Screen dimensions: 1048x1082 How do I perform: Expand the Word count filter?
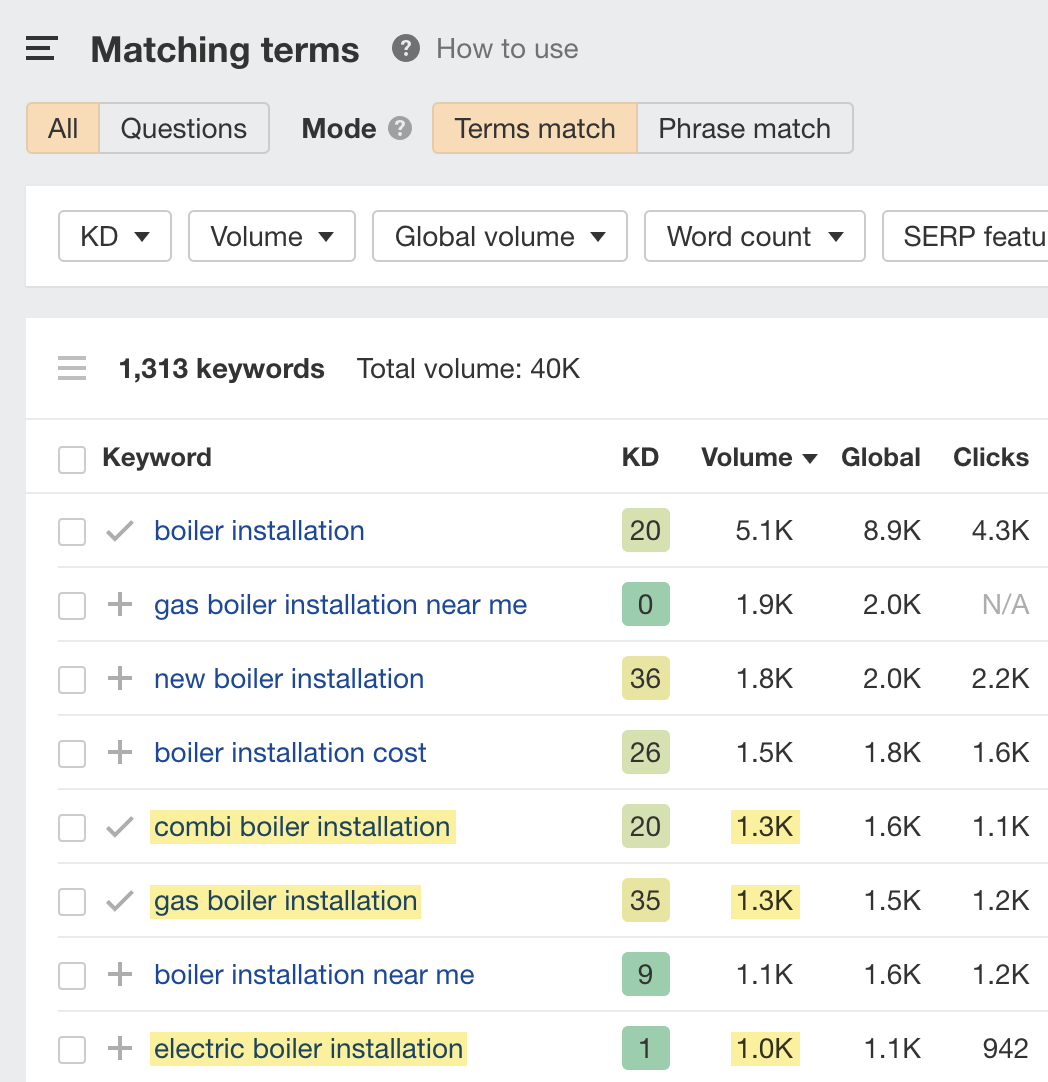(754, 236)
